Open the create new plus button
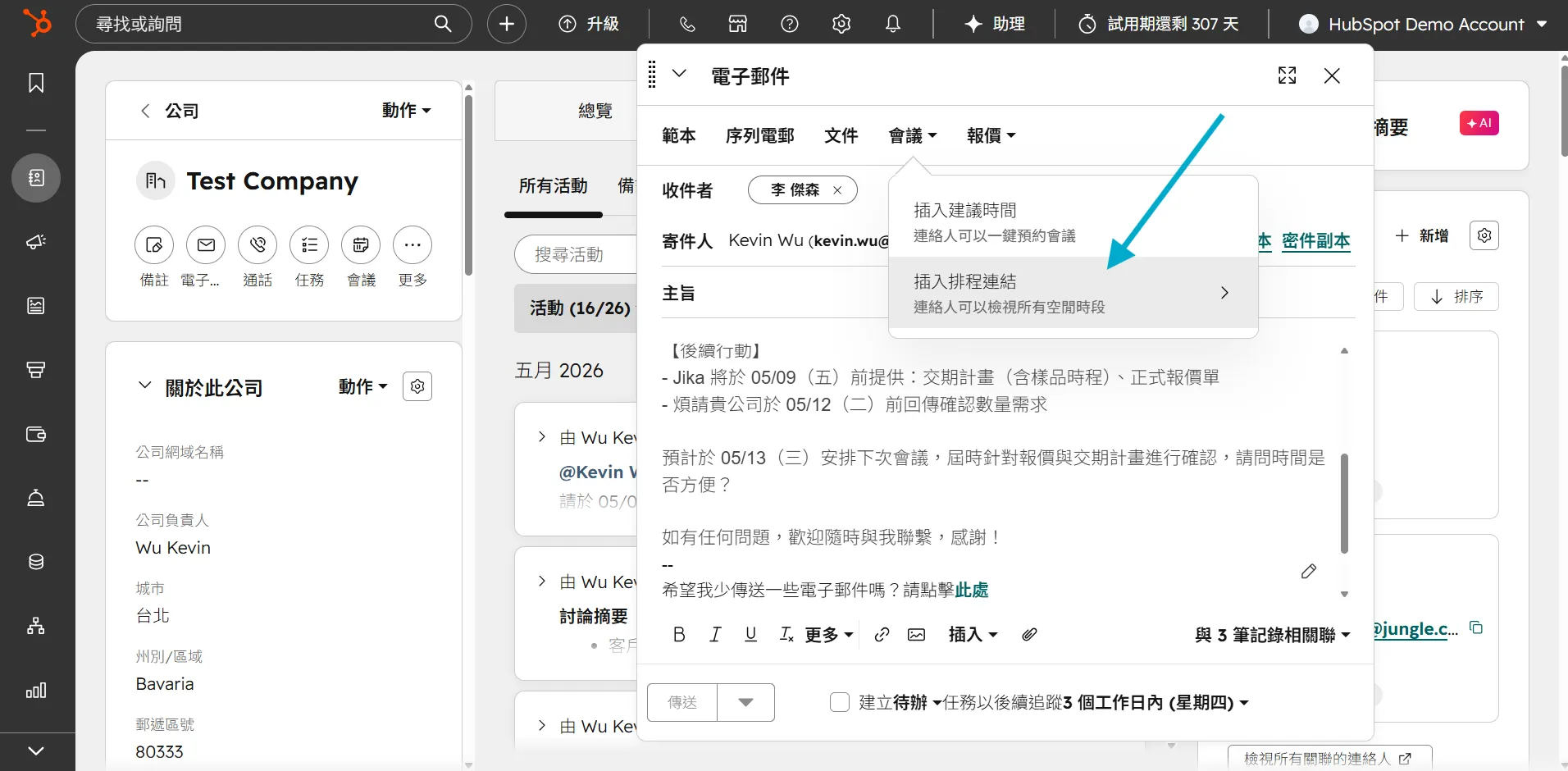Screen dimensions: 1568x771 pos(507,24)
